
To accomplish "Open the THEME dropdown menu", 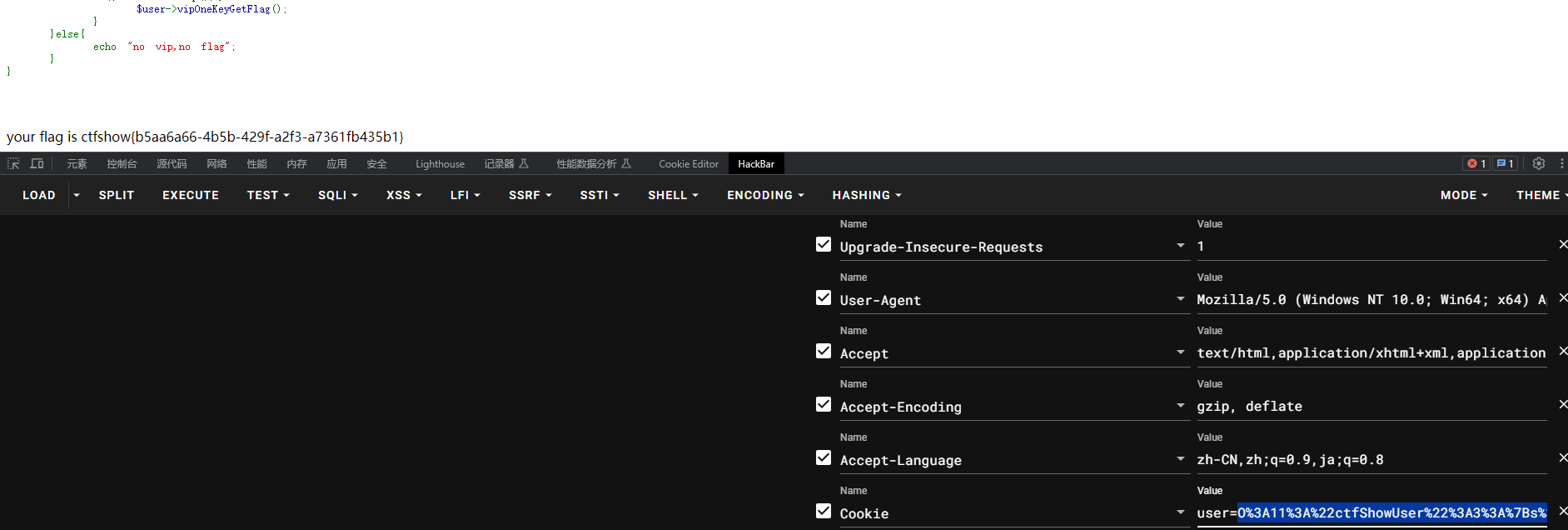I will pos(1541,195).
